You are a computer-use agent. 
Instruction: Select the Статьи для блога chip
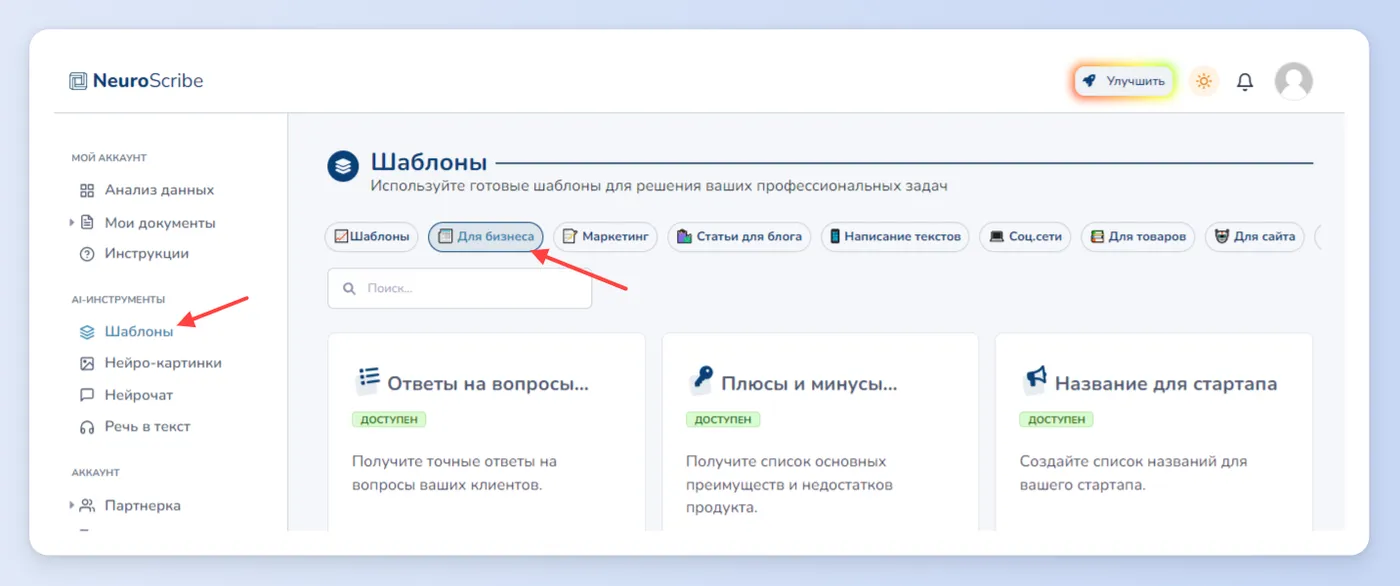(740, 237)
